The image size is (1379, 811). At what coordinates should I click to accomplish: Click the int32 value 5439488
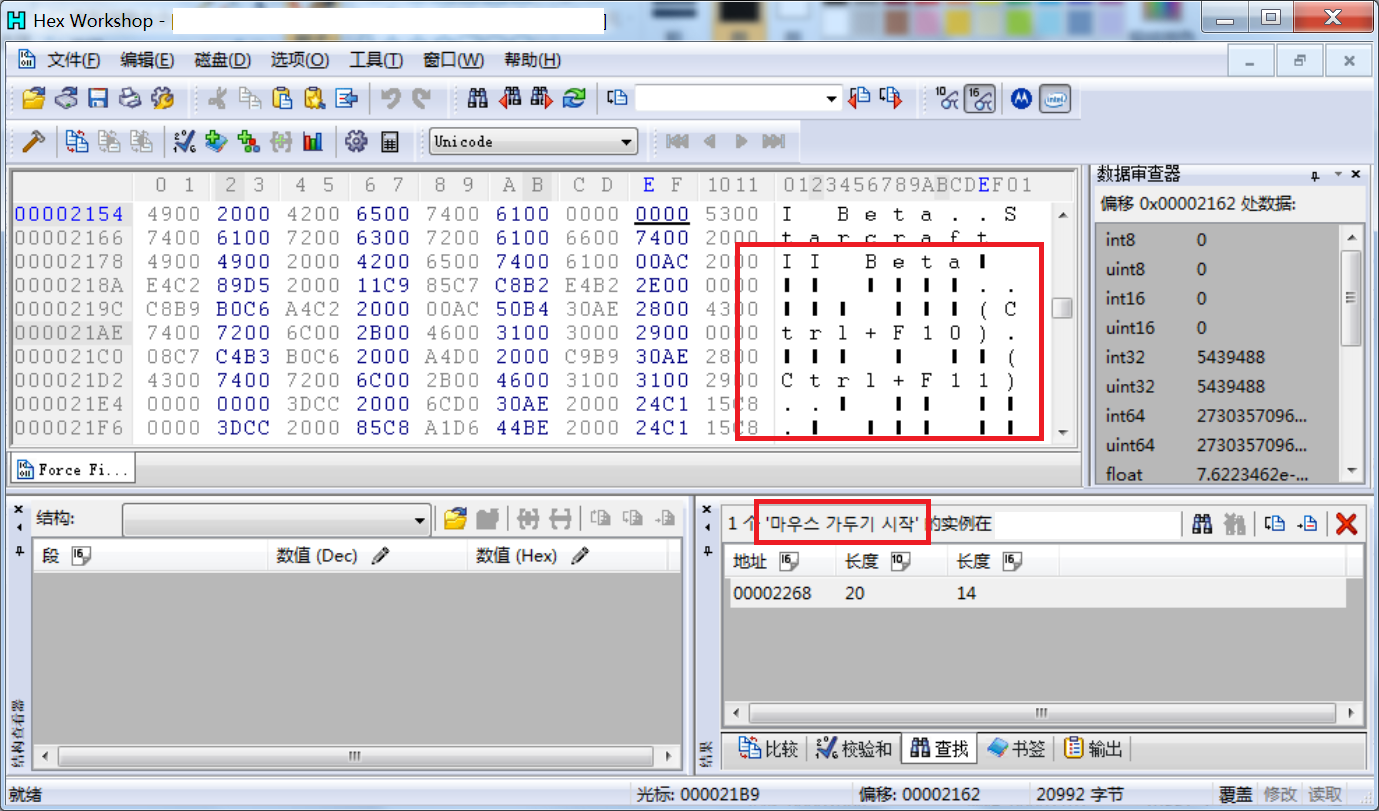1232,357
